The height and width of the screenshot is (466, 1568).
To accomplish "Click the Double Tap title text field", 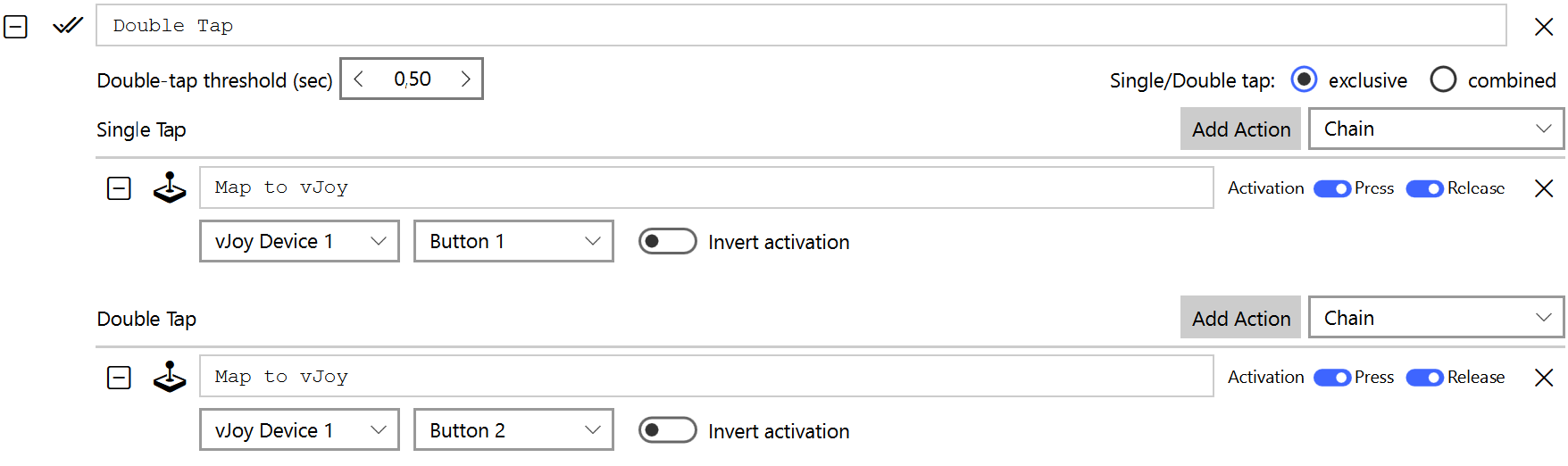I will point(800,26).
